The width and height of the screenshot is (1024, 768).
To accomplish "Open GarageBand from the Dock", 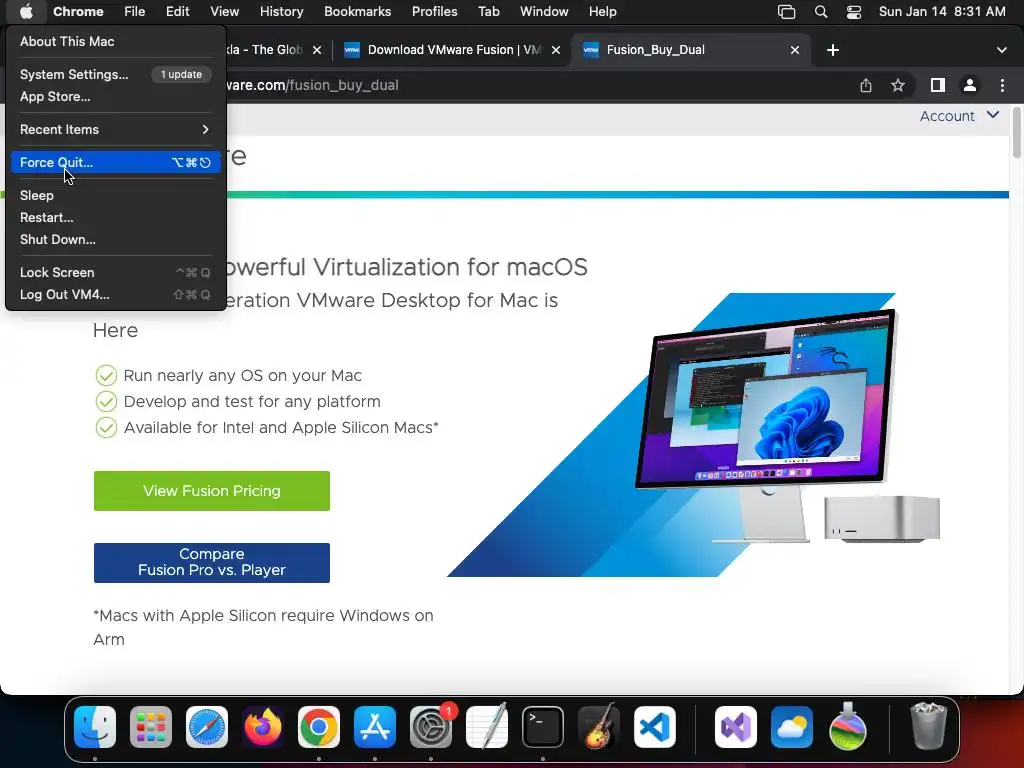I will pos(599,727).
